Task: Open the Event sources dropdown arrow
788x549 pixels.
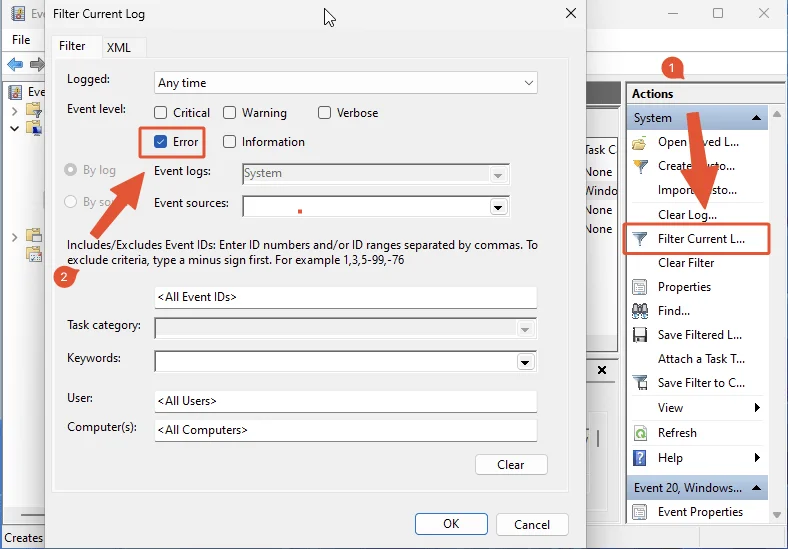Action: point(498,207)
